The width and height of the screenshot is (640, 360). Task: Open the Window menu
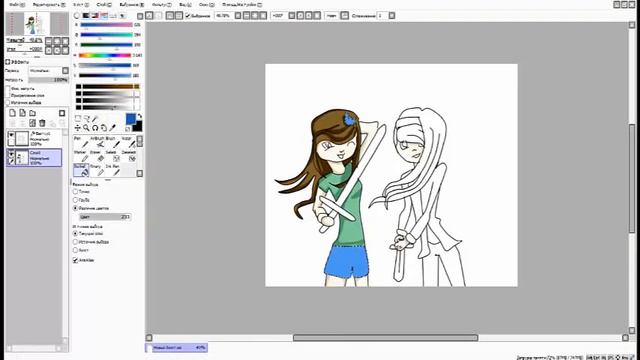click(x=207, y=4)
